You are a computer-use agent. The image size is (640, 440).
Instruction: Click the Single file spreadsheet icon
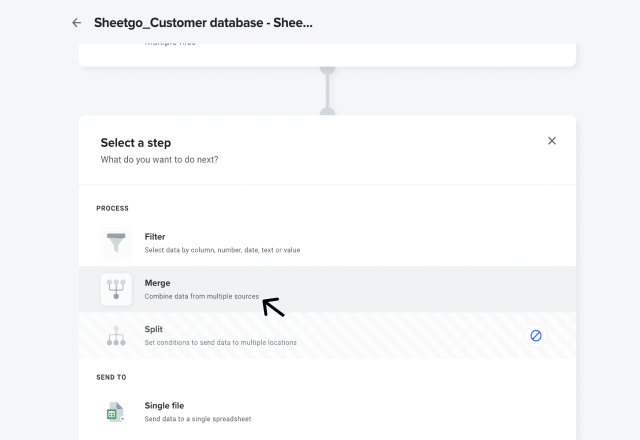[x=116, y=412]
